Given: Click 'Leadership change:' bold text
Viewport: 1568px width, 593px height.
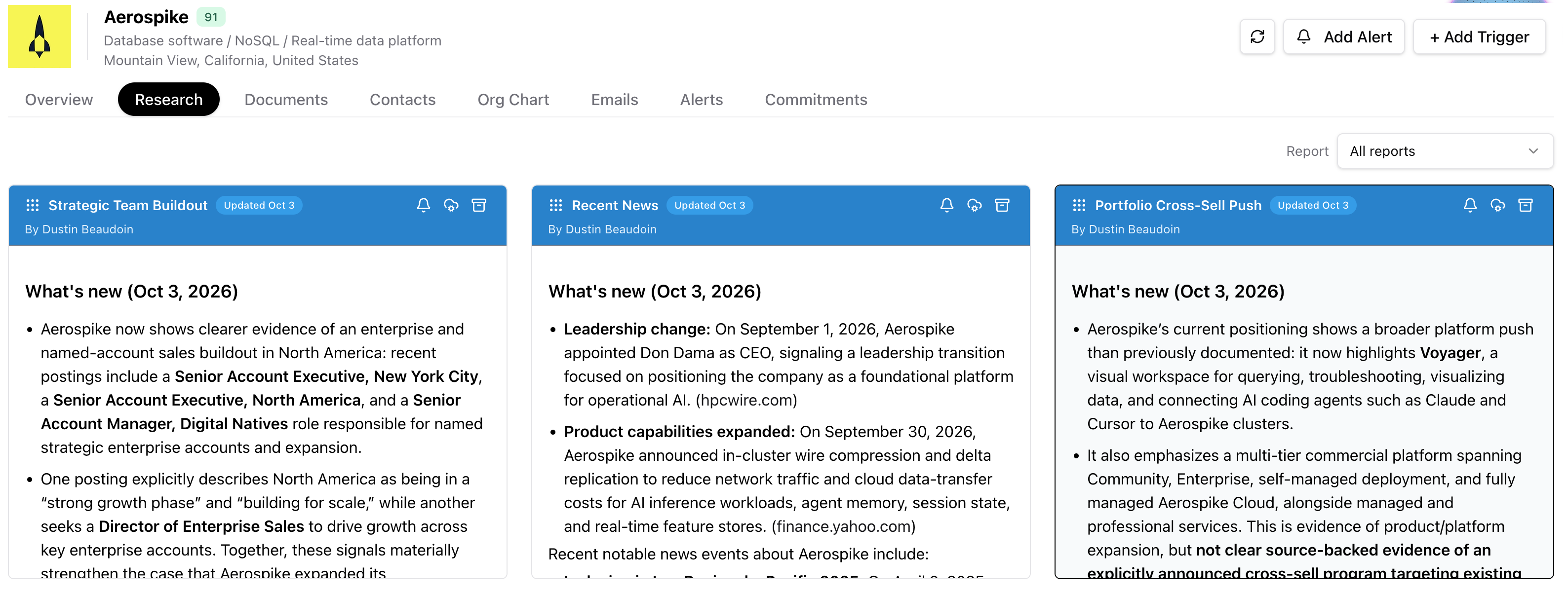Looking at the screenshot, I should click(637, 329).
